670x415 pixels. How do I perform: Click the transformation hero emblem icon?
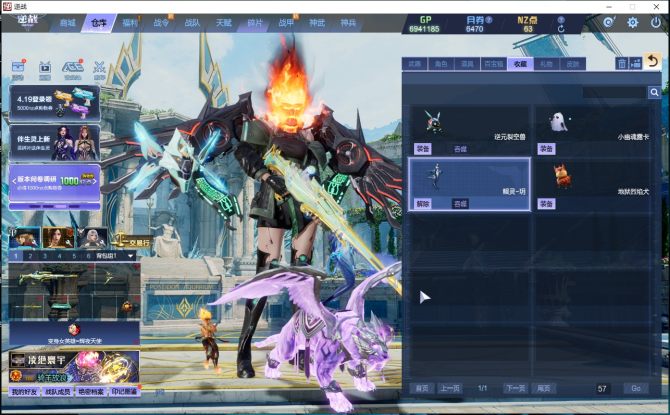tap(74, 330)
